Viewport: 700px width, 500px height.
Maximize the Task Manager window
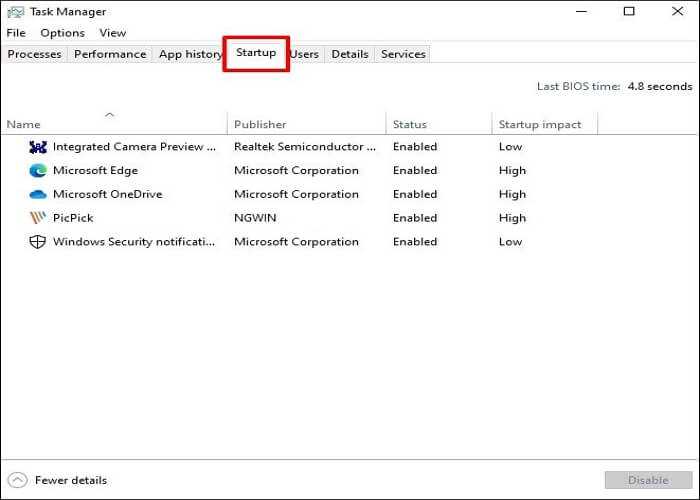tap(629, 12)
